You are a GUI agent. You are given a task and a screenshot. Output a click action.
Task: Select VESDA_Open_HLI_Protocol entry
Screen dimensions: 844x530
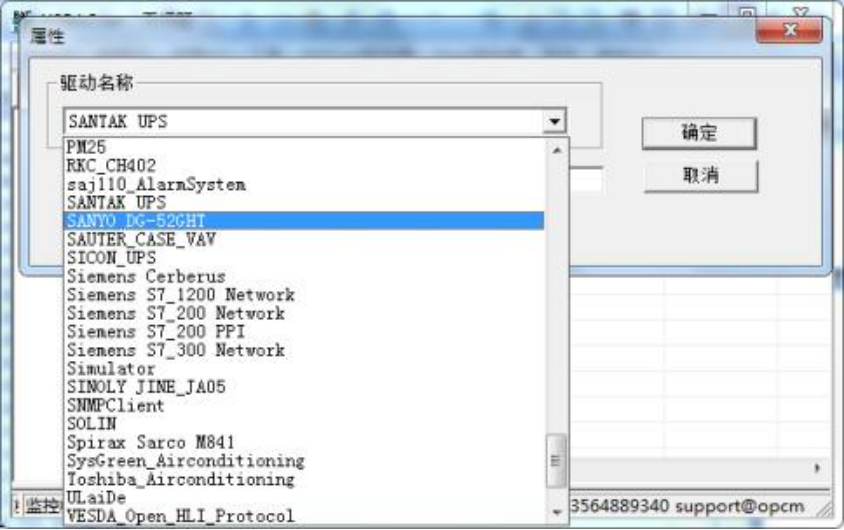click(304, 516)
